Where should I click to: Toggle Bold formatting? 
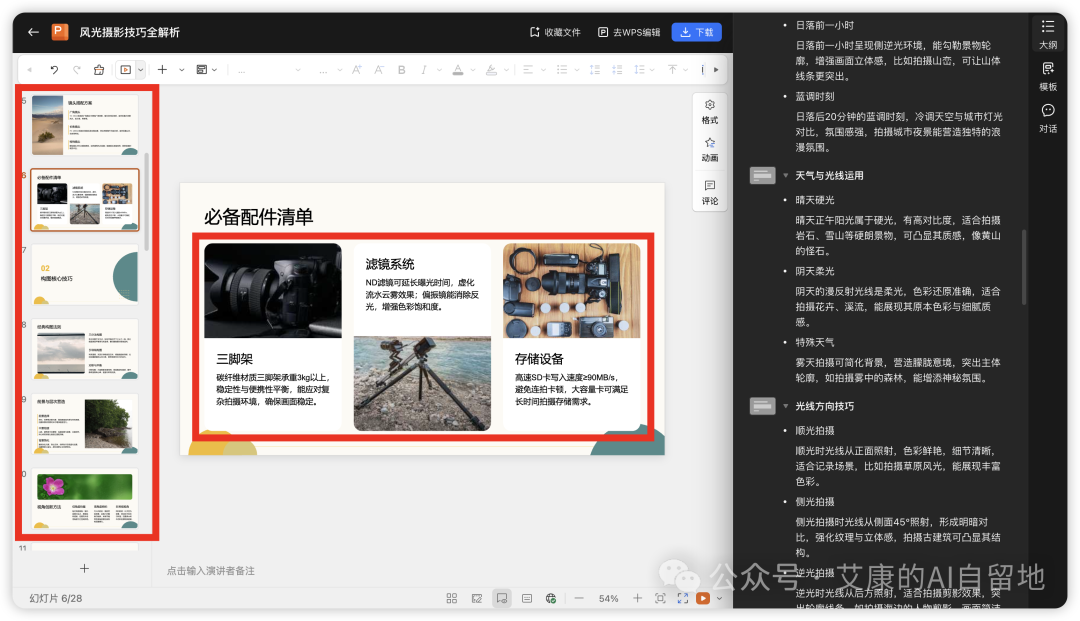pyautogui.click(x=401, y=69)
